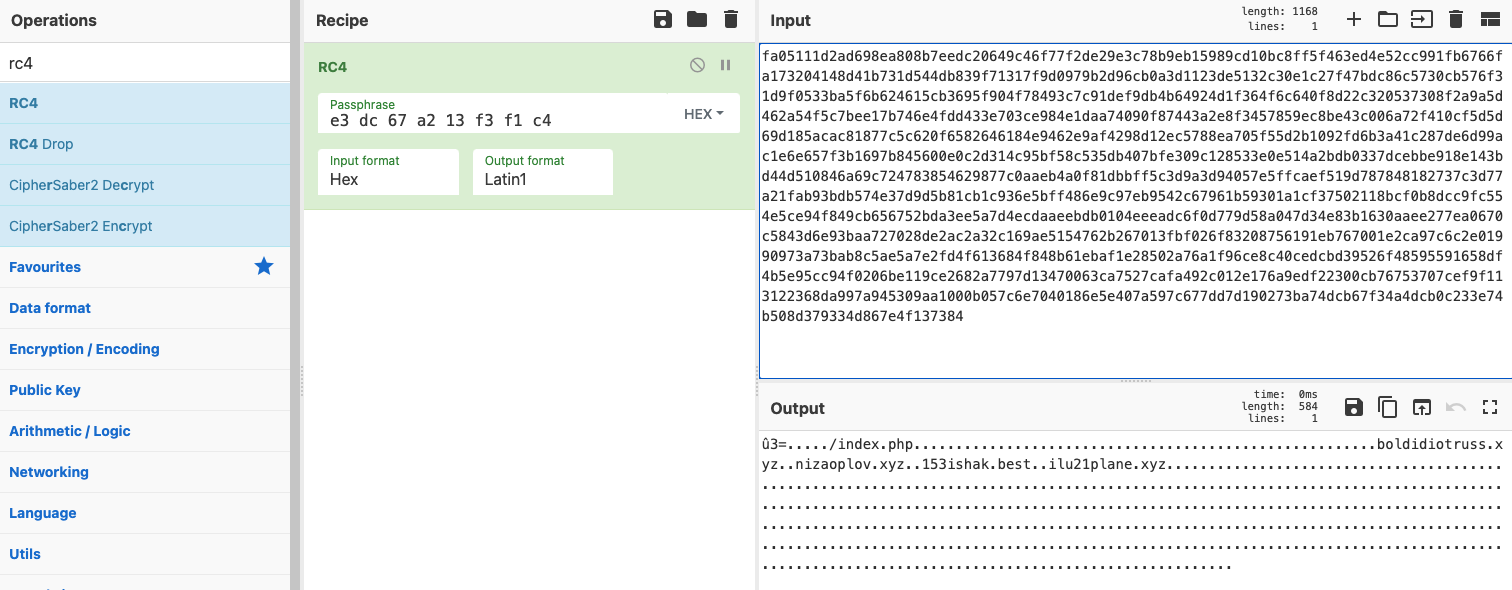Save the current recipe

tap(662, 20)
